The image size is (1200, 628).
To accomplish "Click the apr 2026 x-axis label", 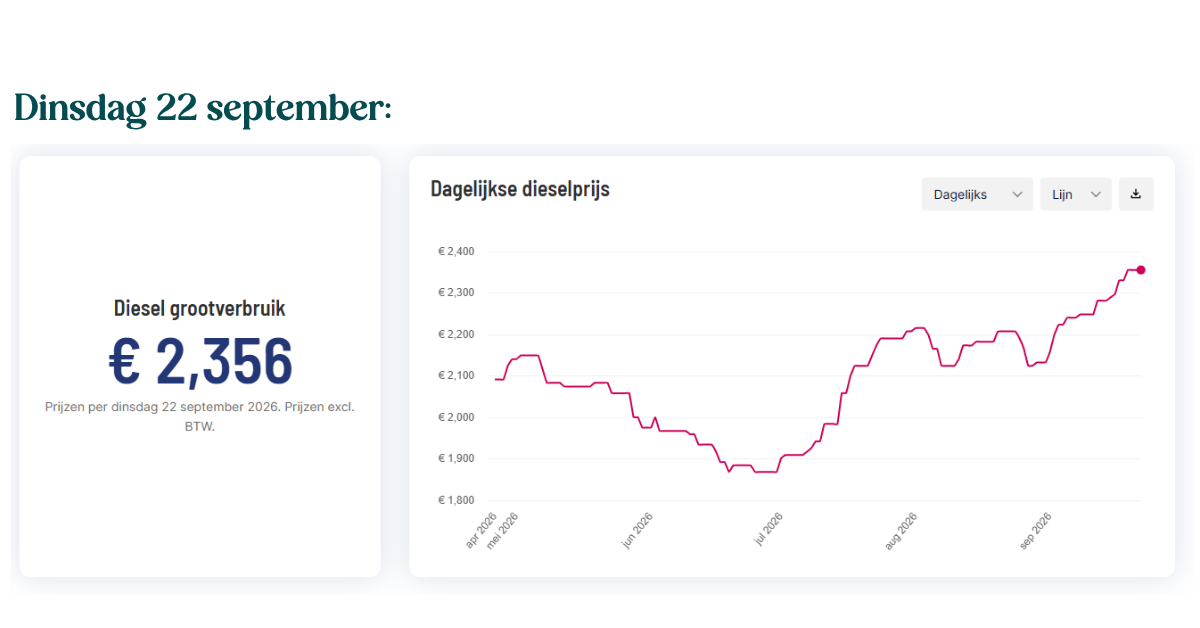I will (x=481, y=530).
